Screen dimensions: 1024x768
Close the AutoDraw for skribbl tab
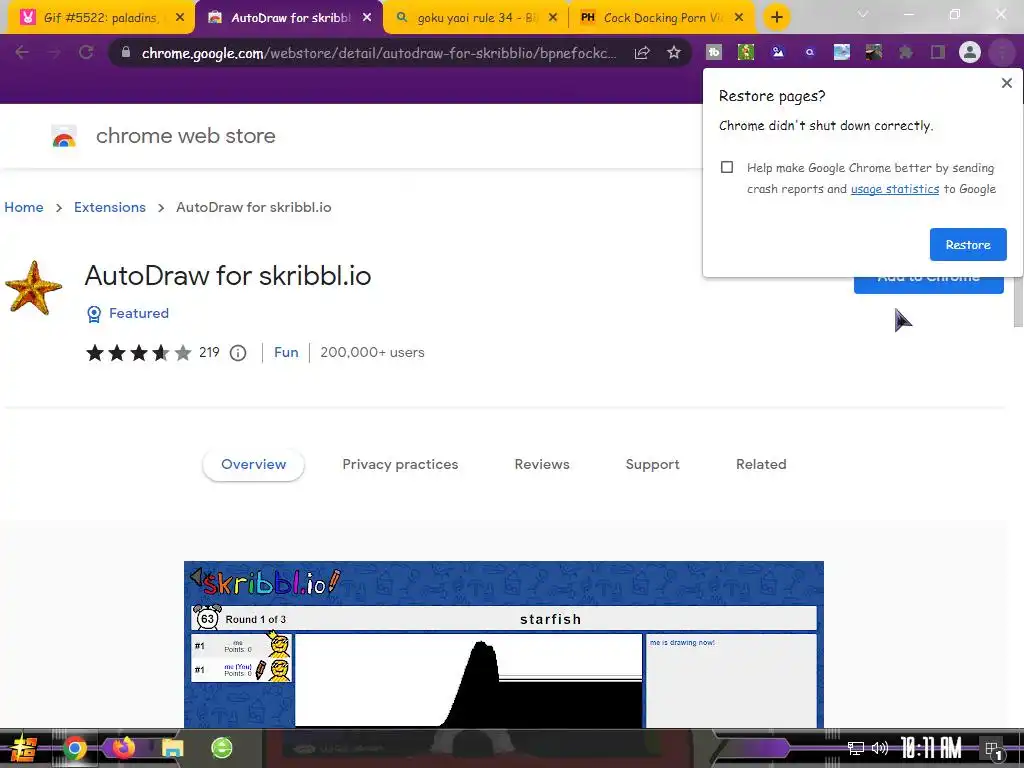pos(367,18)
